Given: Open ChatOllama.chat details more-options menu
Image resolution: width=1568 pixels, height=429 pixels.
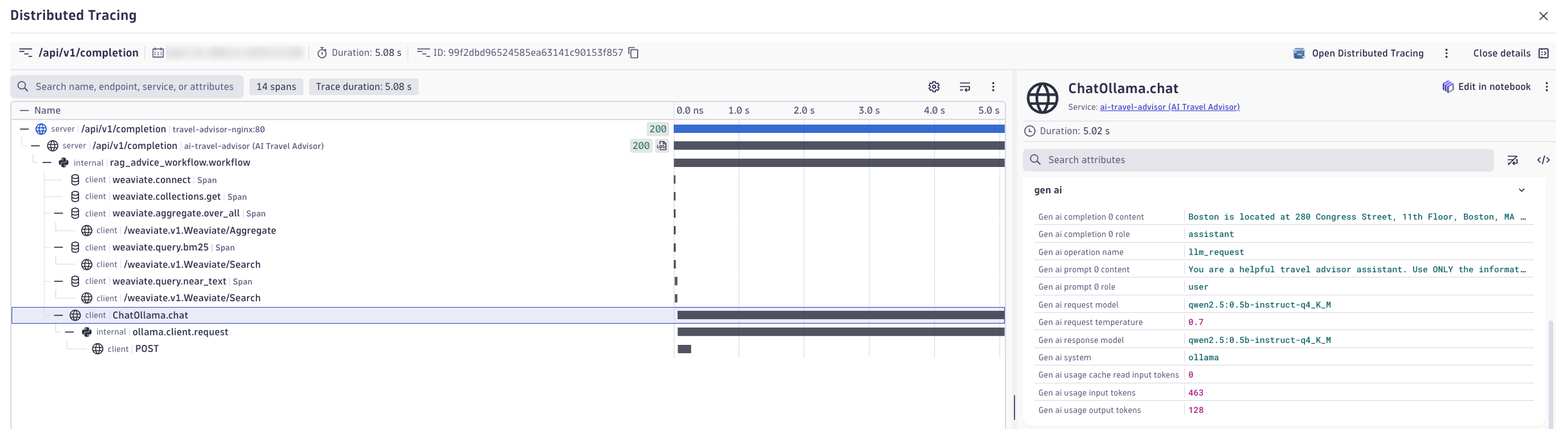Looking at the screenshot, I should (1547, 87).
